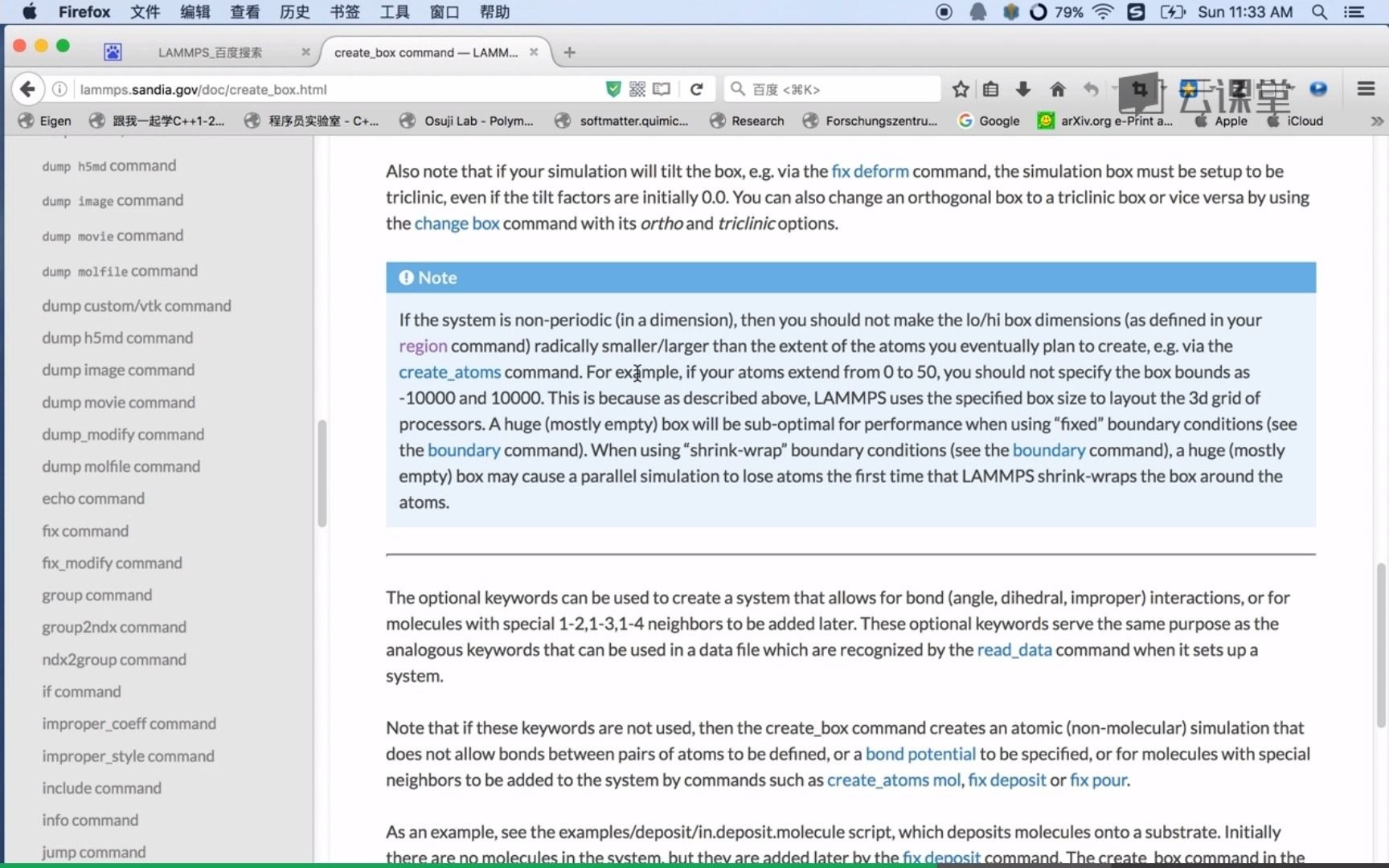Open the Apple bookmark
Image resolution: width=1389 pixels, height=868 pixels.
click(x=1221, y=121)
